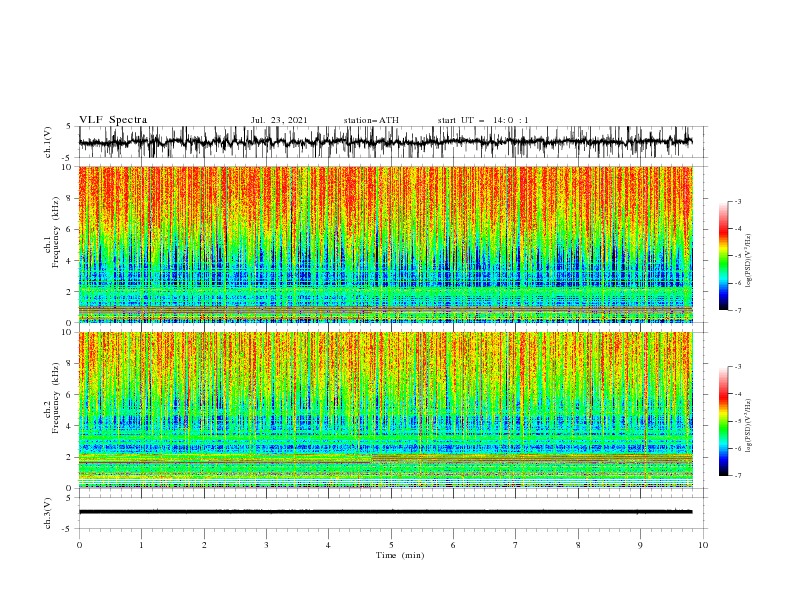Click inside the ch.1 spectrogram panel

coord(385,244)
